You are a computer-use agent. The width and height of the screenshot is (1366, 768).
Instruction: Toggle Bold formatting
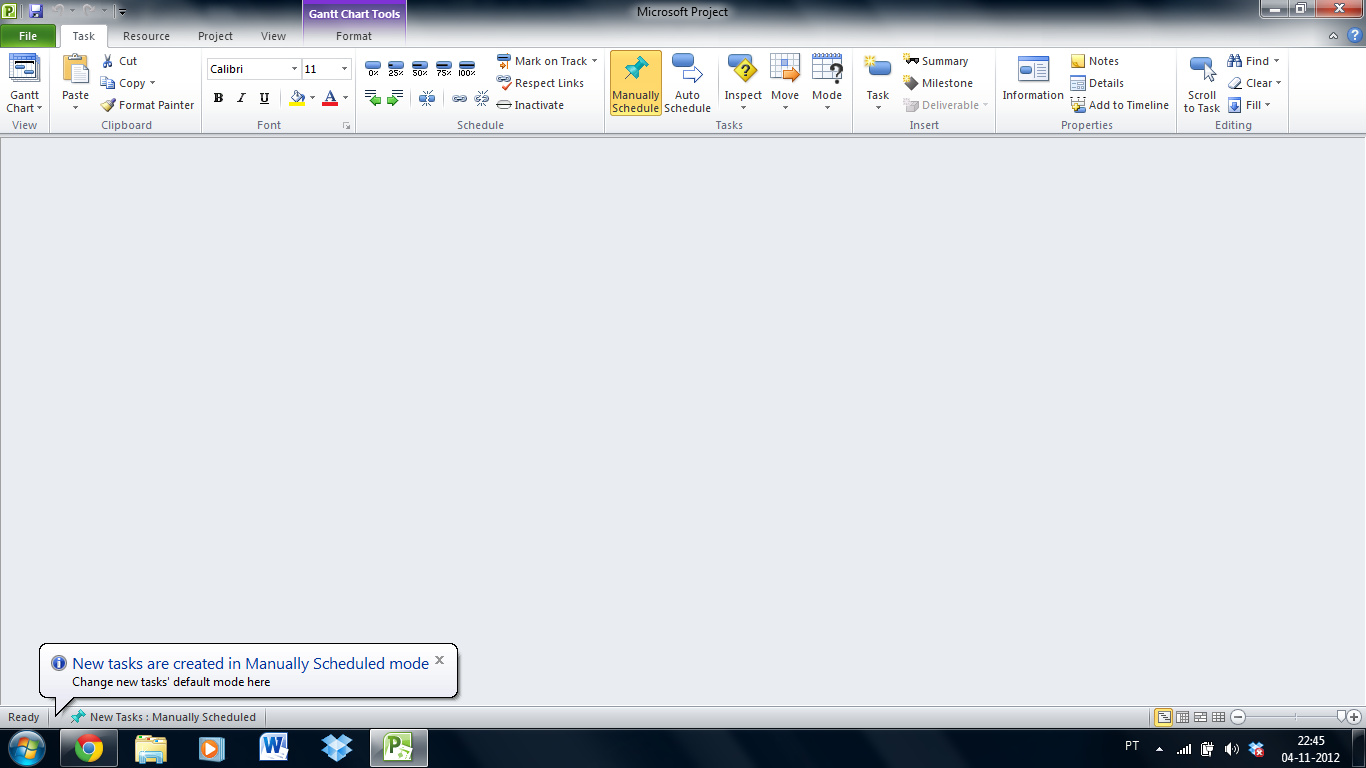[218, 98]
